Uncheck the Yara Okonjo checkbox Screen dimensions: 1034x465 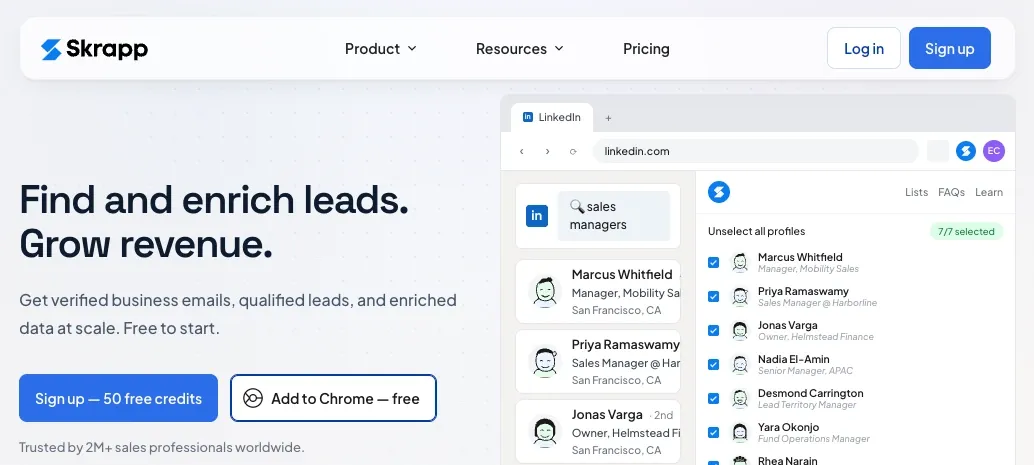pyautogui.click(x=714, y=432)
